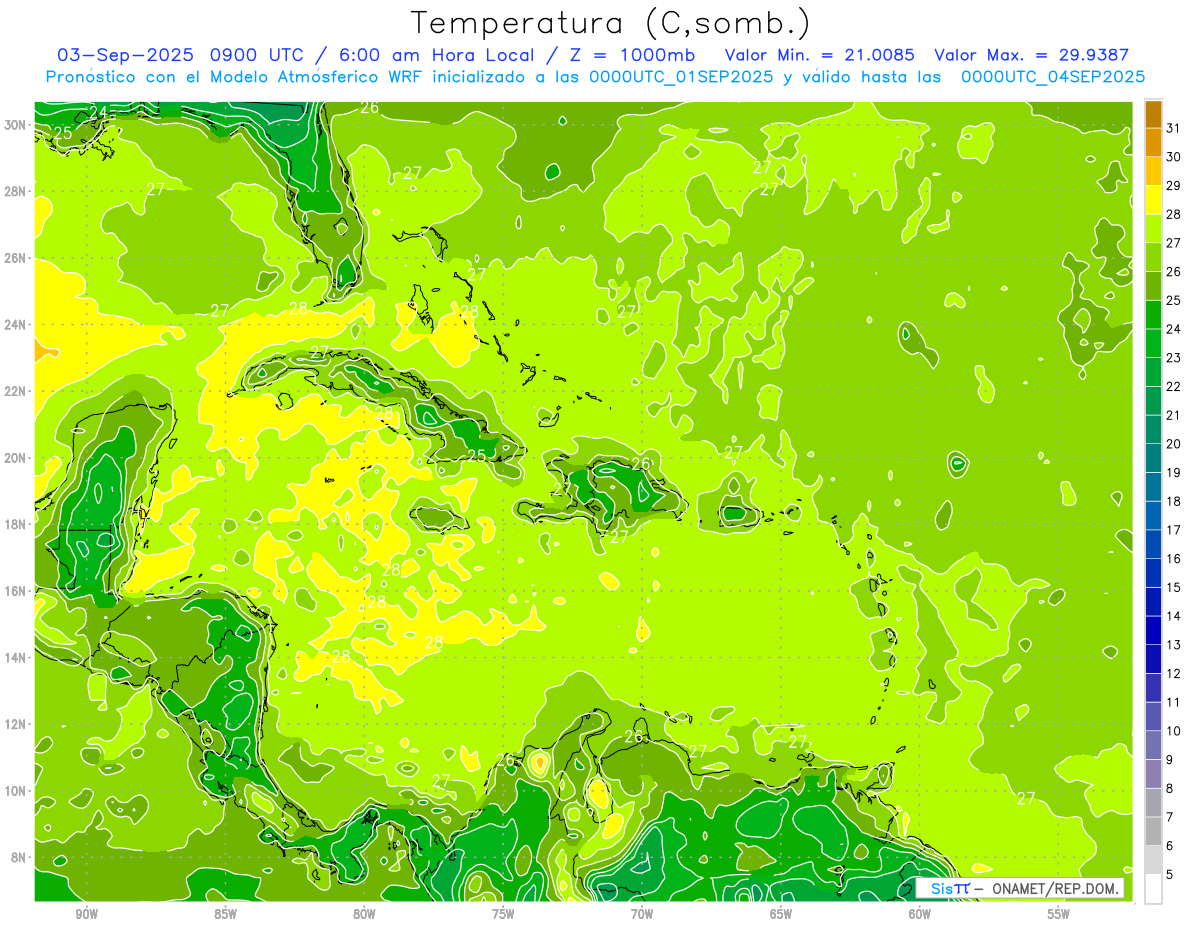Click the 75W longitude axis label

[x=503, y=914]
